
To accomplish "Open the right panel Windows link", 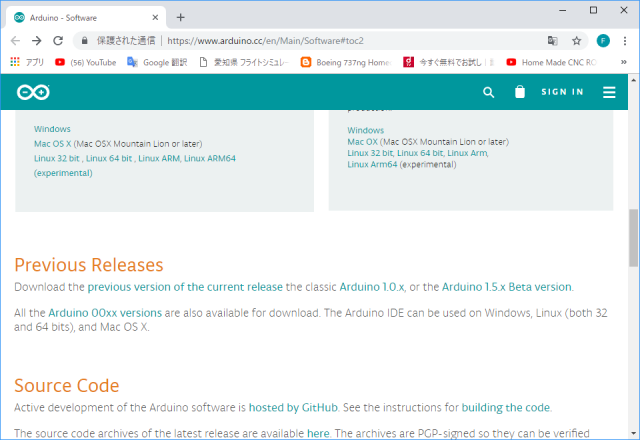I will point(366,130).
